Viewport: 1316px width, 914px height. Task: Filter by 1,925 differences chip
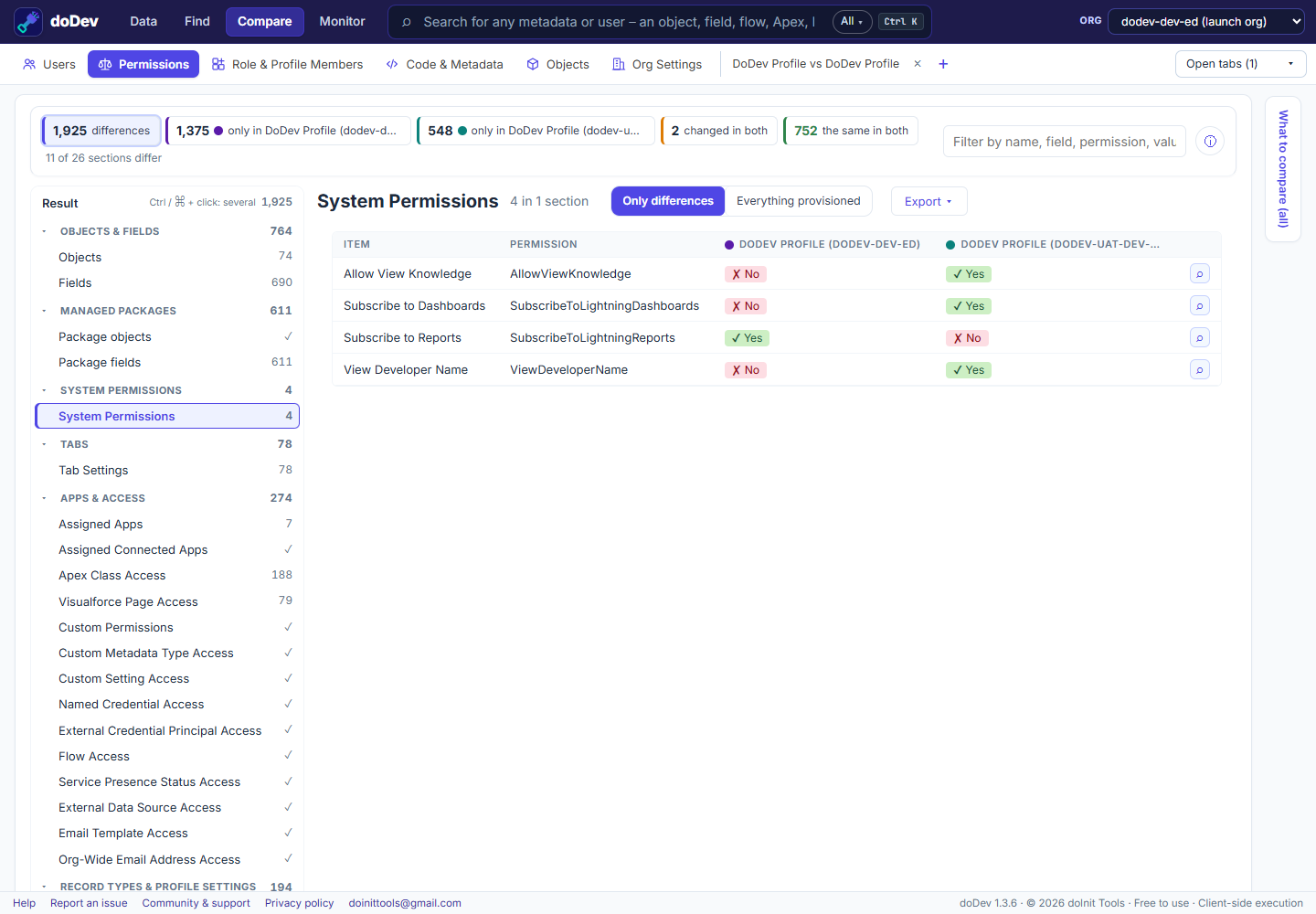coord(101,131)
